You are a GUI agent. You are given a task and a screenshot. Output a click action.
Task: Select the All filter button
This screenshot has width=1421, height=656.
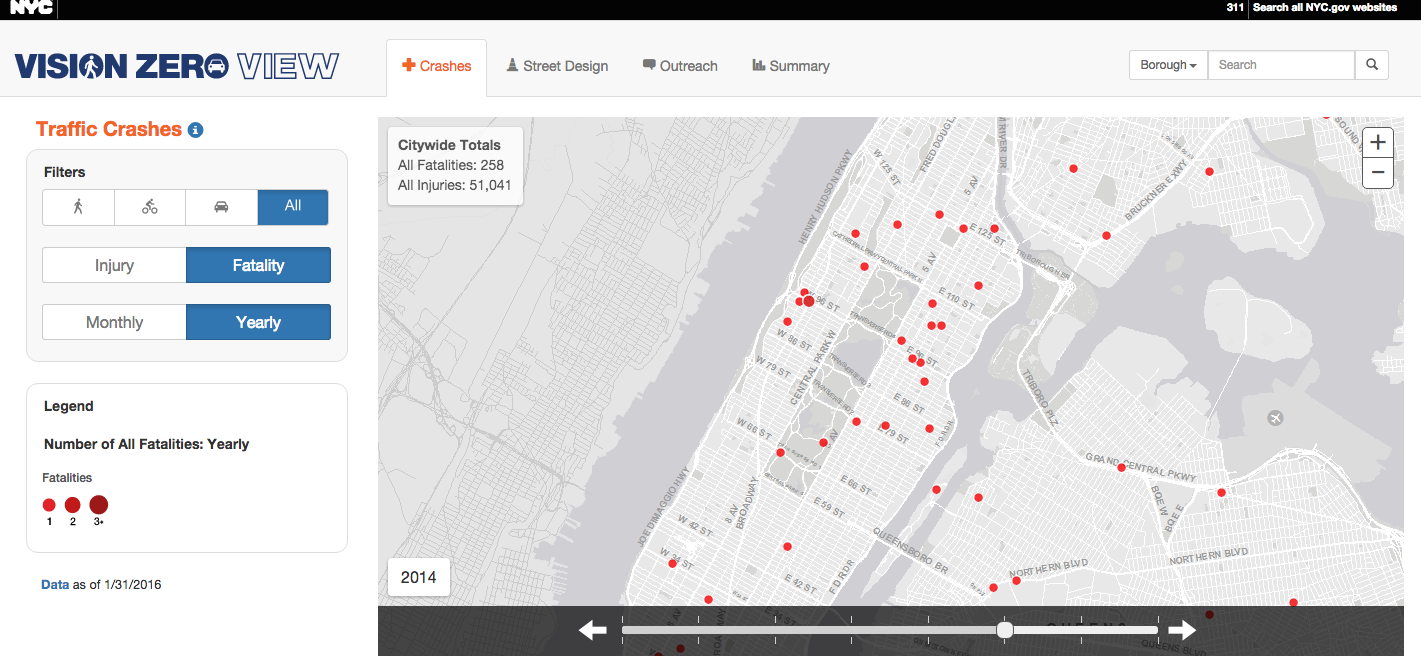coord(293,207)
